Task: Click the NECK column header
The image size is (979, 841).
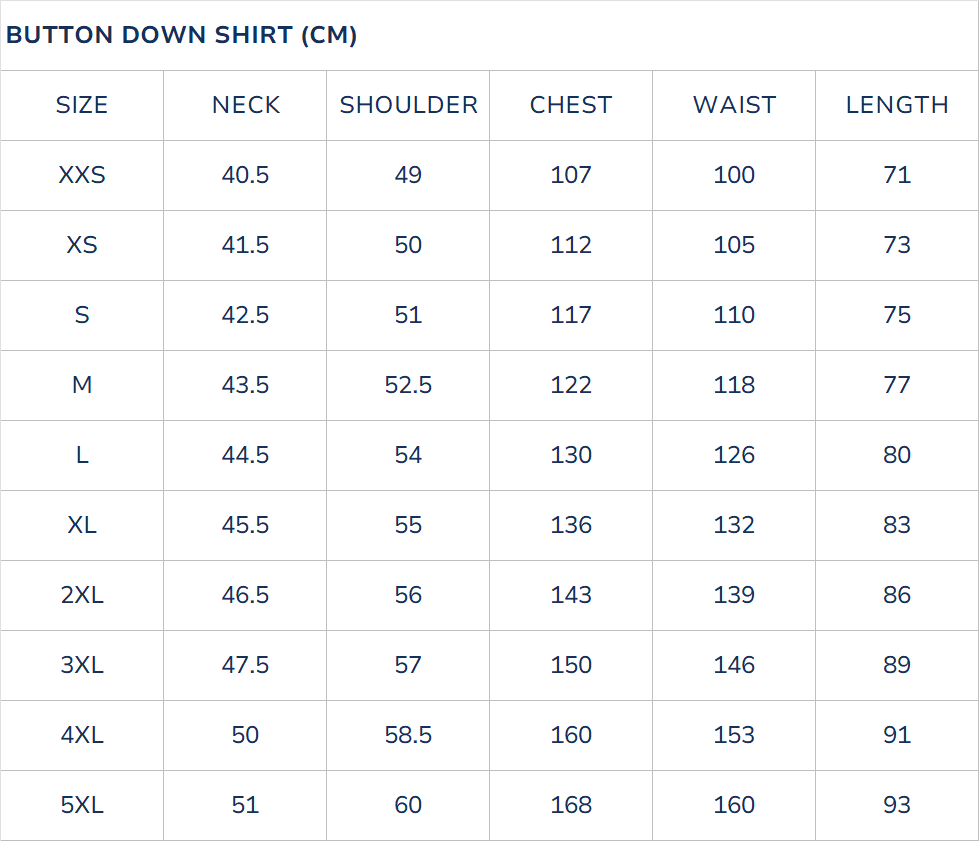Action: (245, 105)
